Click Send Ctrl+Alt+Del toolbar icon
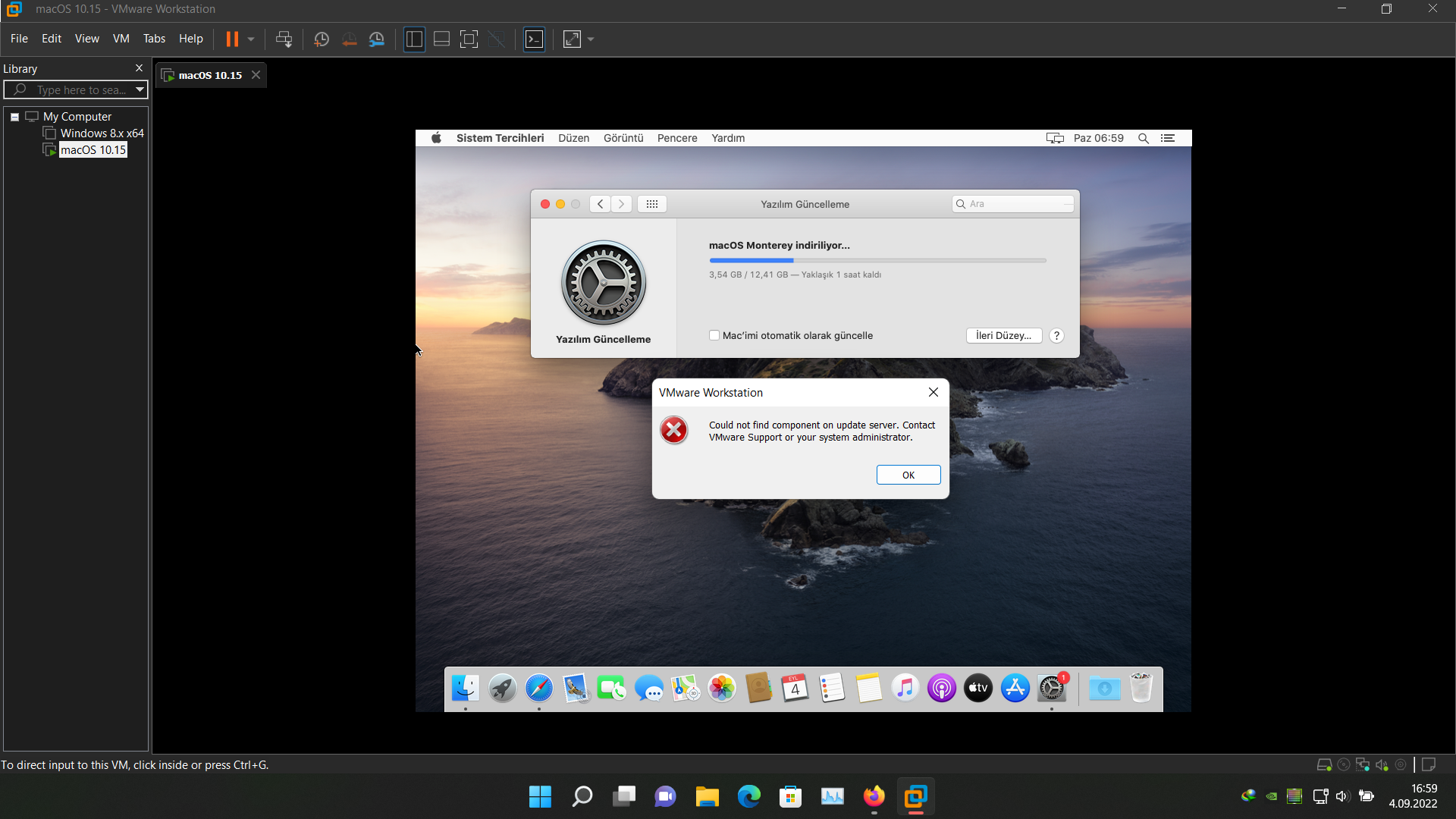 coord(284,39)
